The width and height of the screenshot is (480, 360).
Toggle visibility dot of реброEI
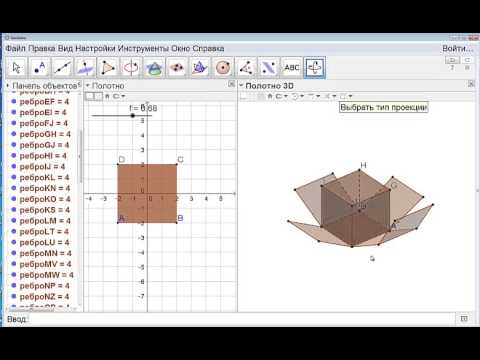14,112
